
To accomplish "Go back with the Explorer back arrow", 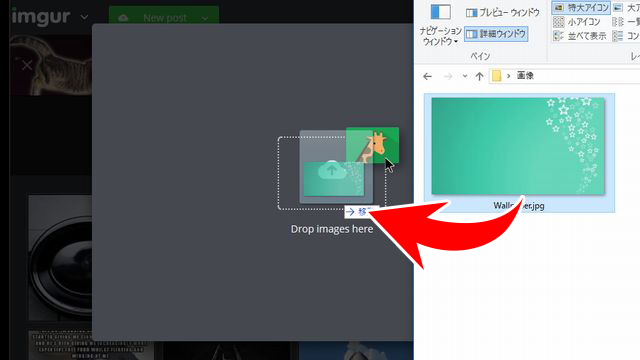I will point(427,76).
